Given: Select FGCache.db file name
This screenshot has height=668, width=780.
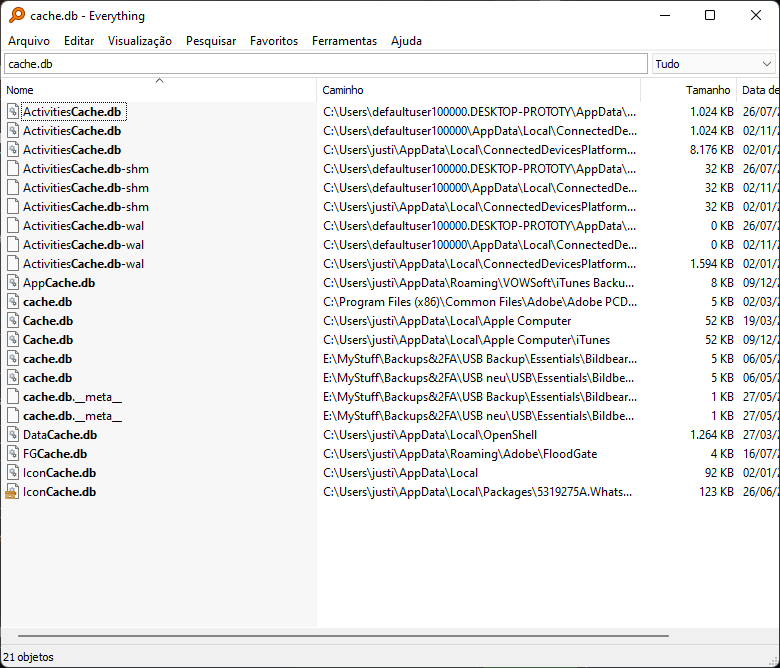Looking at the screenshot, I should pos(55,454).
